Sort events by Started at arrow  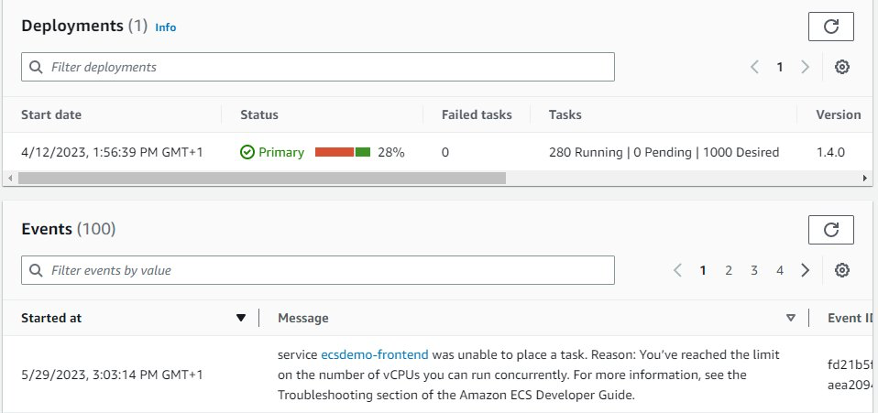(241, 318)
